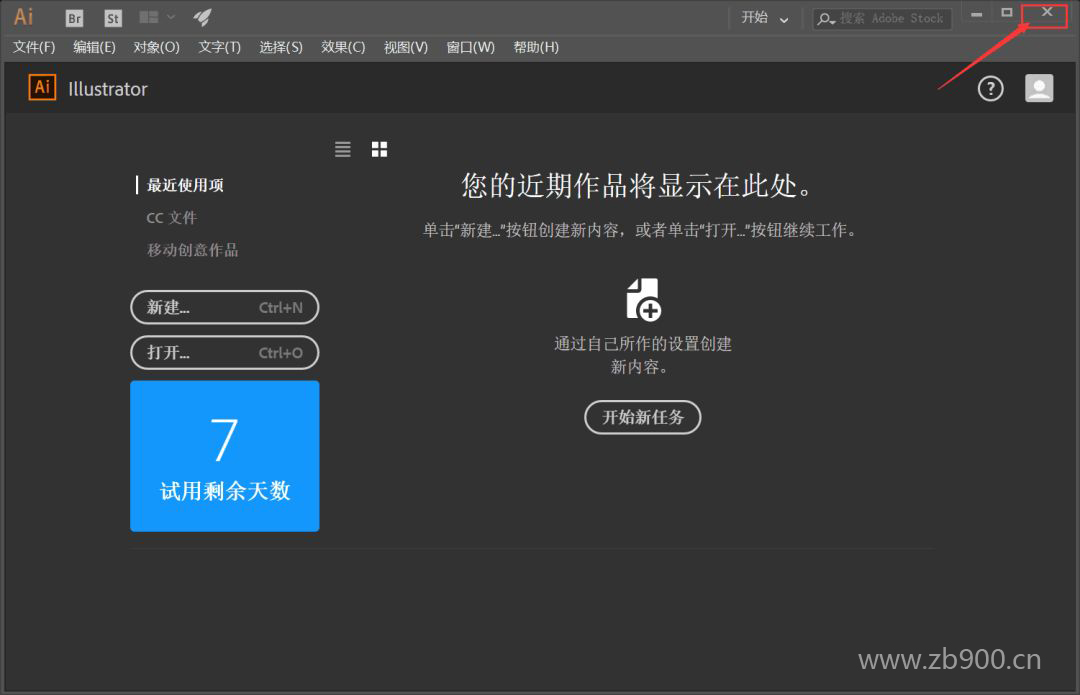
Task: Open Adobe Stock via the St icon
Action: tap(113, 18)
